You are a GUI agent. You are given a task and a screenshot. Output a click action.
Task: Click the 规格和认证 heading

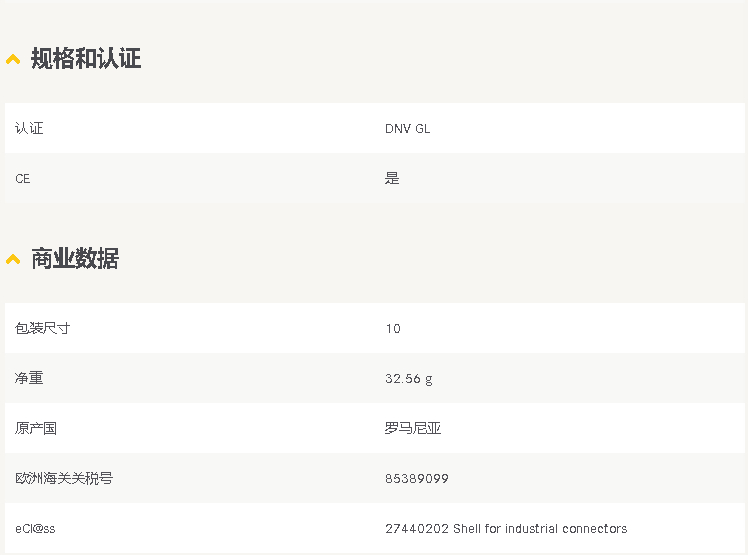tap(86, 59)
